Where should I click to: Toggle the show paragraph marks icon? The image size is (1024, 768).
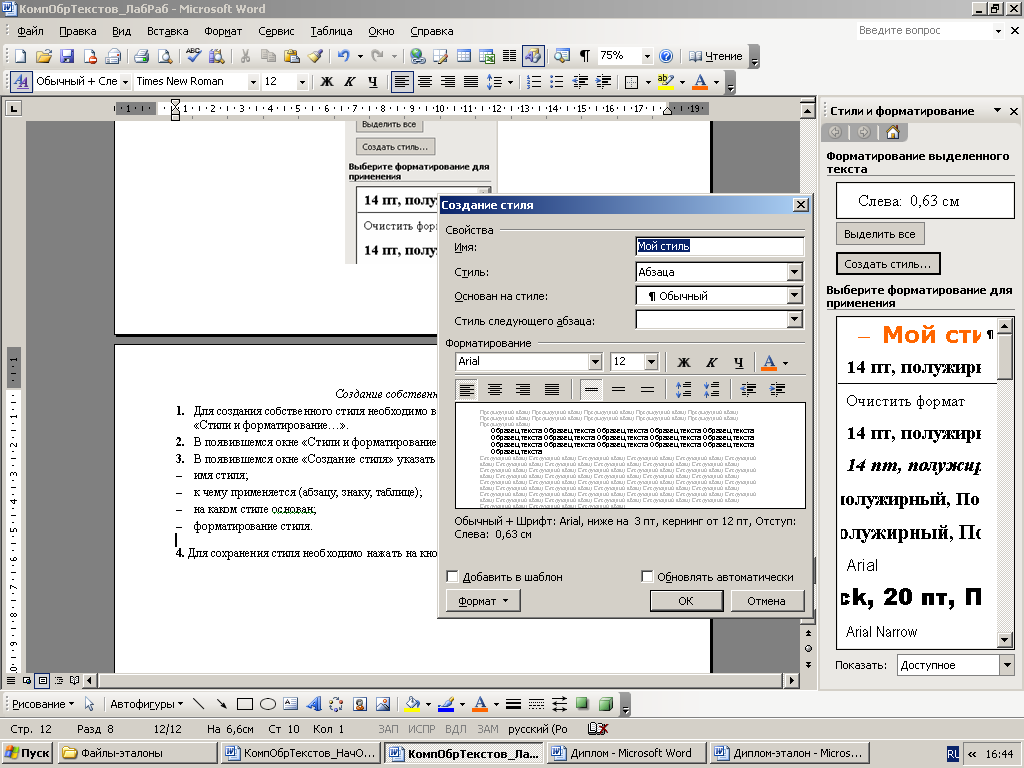(x=584, y=57)
